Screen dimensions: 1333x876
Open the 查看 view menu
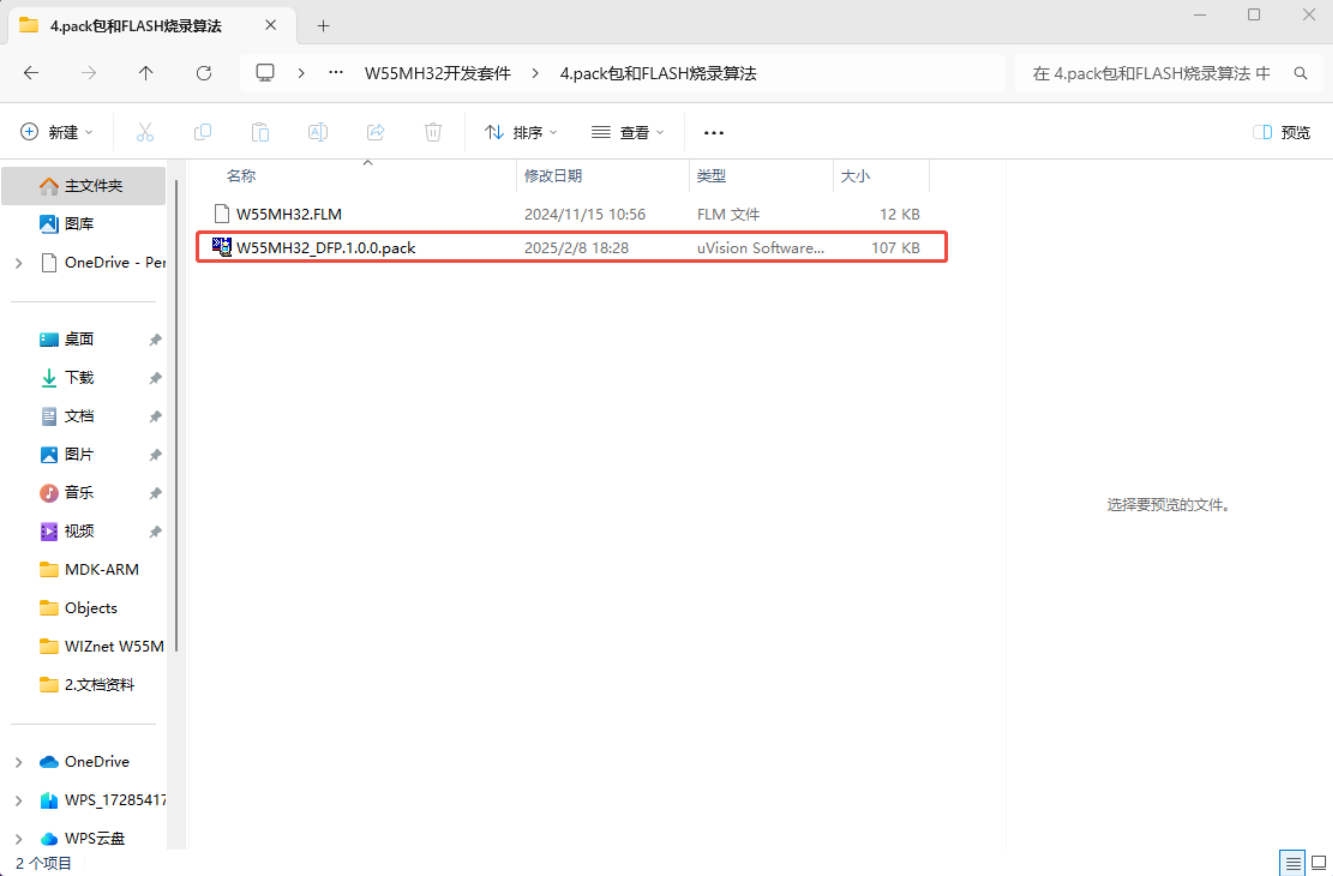tap(627, 132)
